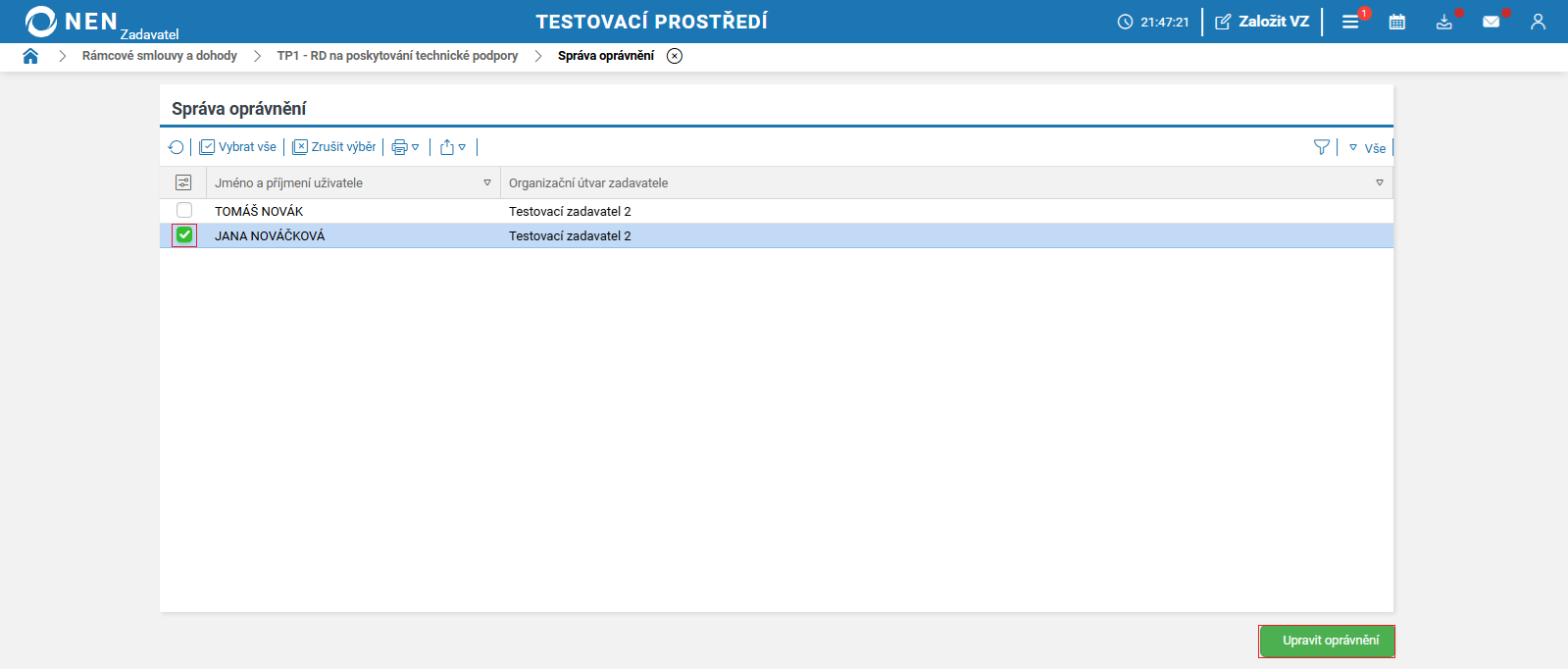Click Vybrat vše to select all
1568x669 pixels.
[238, 147]
